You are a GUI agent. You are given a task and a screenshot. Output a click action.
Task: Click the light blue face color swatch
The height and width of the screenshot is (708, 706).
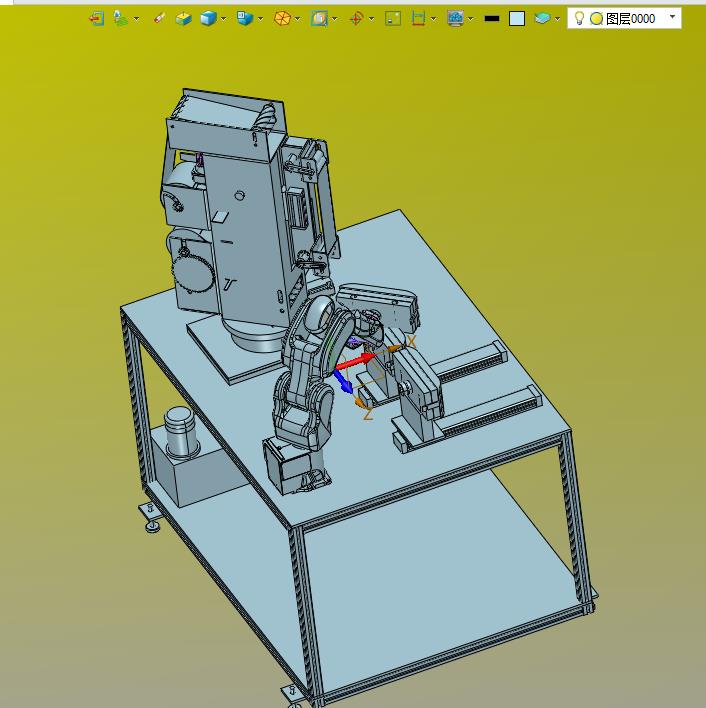(x=517, y=19)
